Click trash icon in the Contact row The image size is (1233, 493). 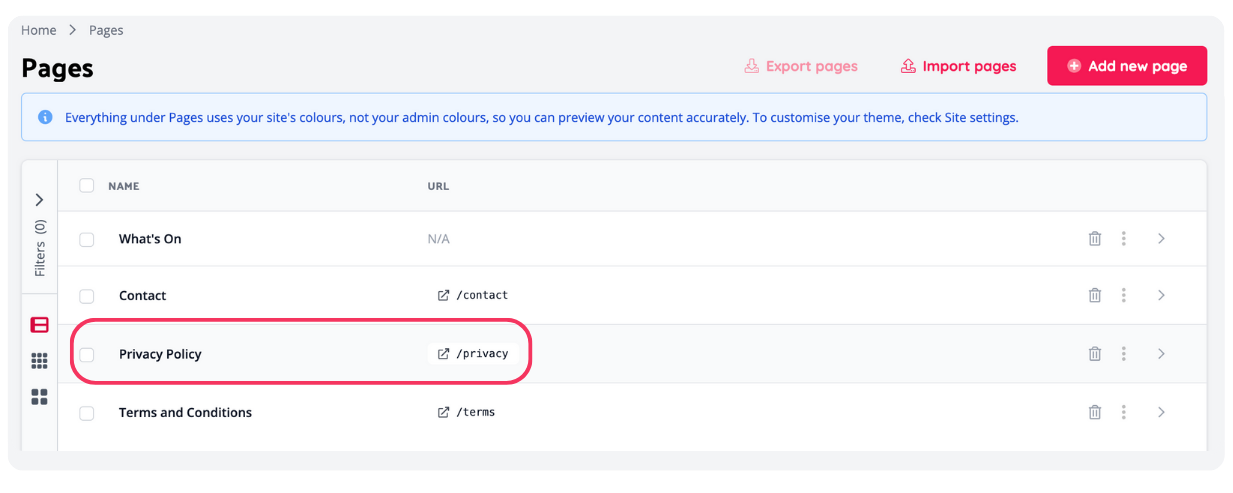(1095, 295)
